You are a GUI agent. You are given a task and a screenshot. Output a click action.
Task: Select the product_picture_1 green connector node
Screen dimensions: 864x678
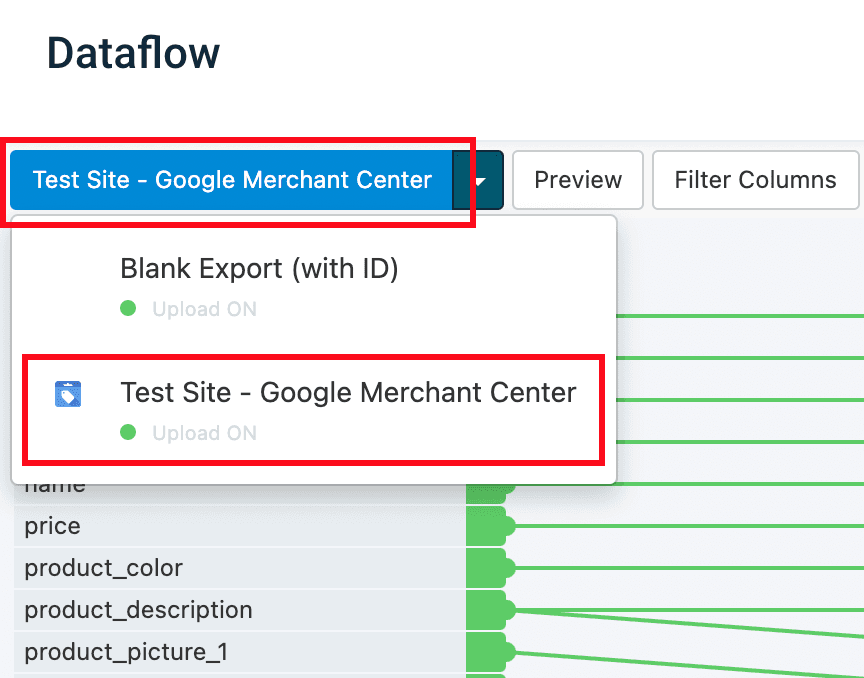coord(490,652)
